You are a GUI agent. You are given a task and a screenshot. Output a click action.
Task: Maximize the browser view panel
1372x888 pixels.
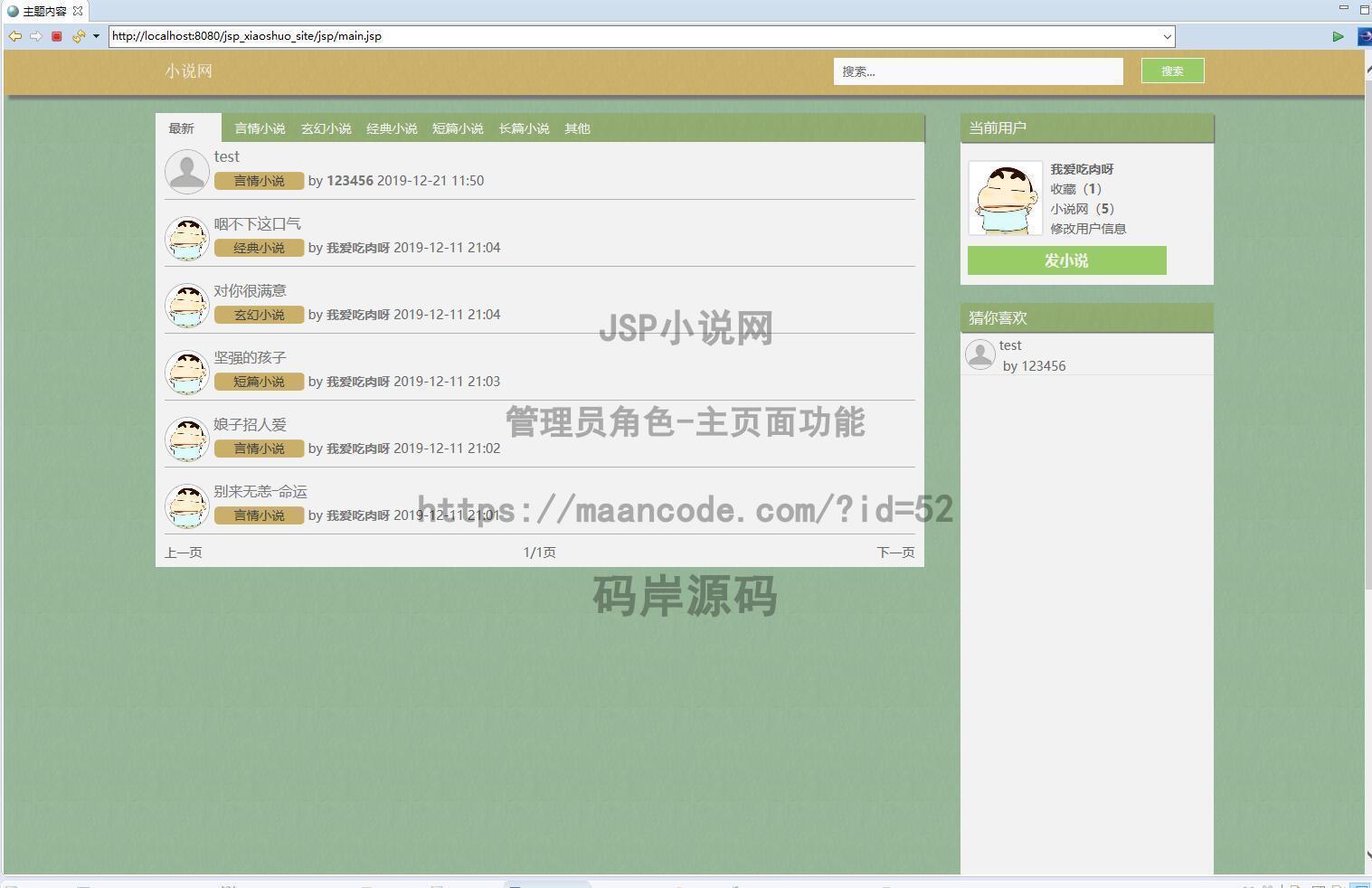(1365, 9)
